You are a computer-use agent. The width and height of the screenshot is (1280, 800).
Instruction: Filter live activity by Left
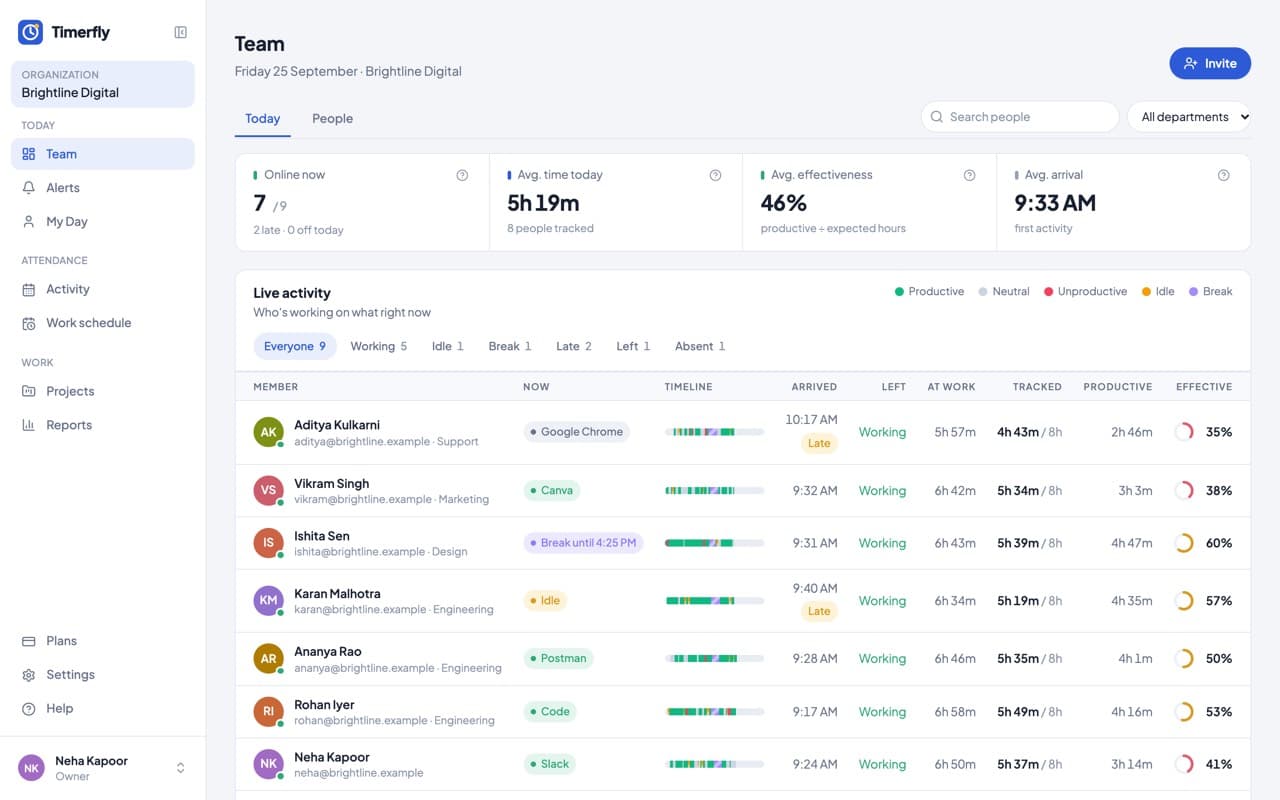633,346
